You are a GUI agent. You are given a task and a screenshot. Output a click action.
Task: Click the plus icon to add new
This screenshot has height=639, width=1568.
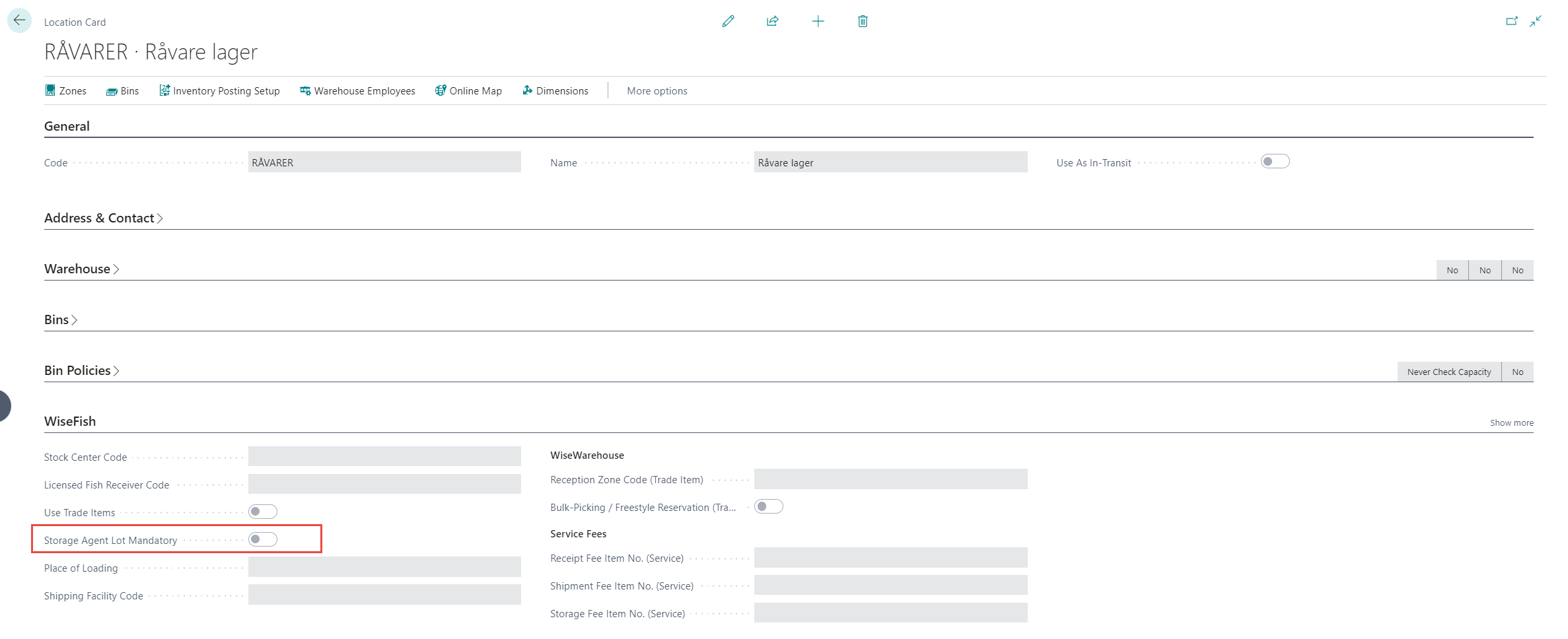pos(818,21)
